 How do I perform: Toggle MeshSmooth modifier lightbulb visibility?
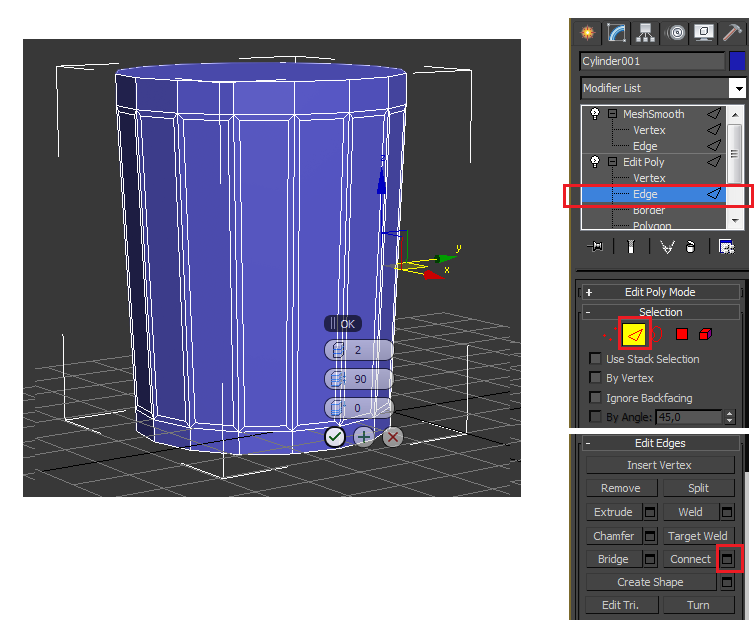(596, 114)
